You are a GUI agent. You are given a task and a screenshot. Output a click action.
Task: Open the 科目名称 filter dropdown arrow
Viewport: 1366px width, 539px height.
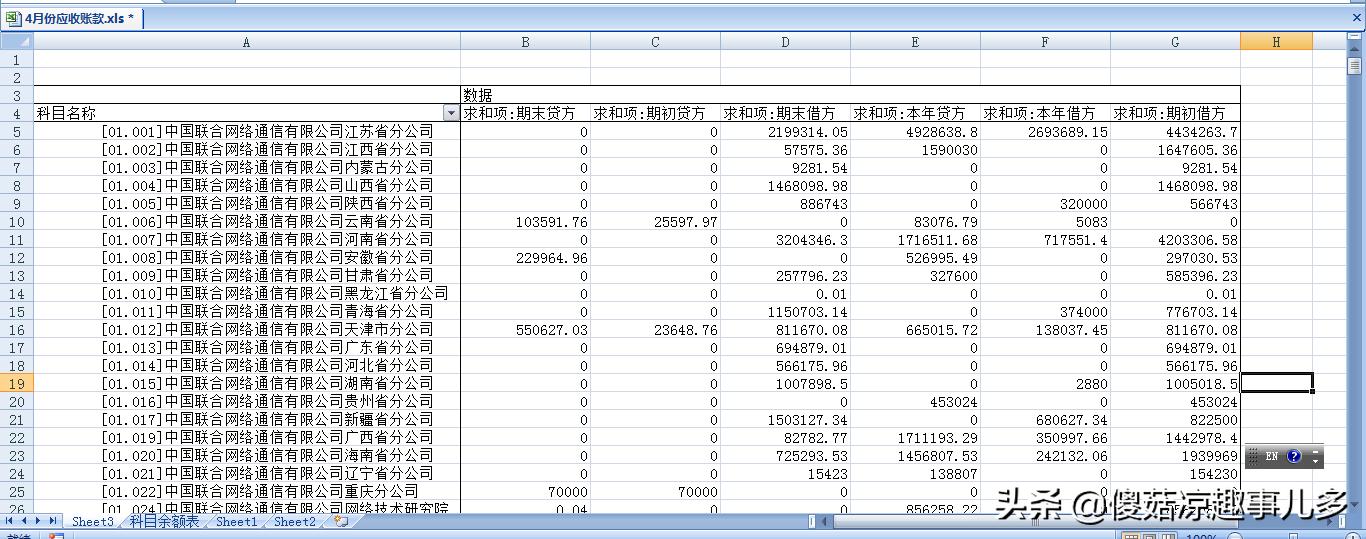pyautogui.click(x=451, y=114)
